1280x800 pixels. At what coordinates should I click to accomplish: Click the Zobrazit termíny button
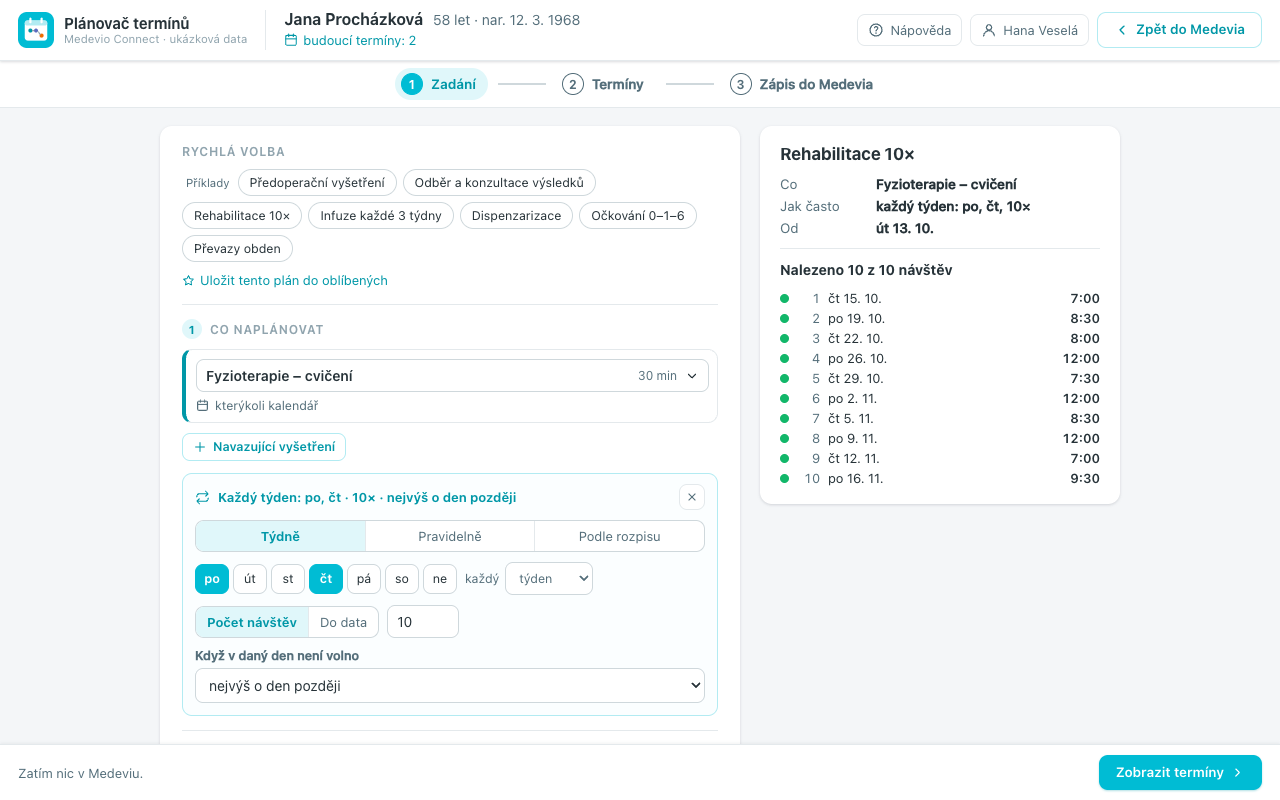[x=1180, y=773]
